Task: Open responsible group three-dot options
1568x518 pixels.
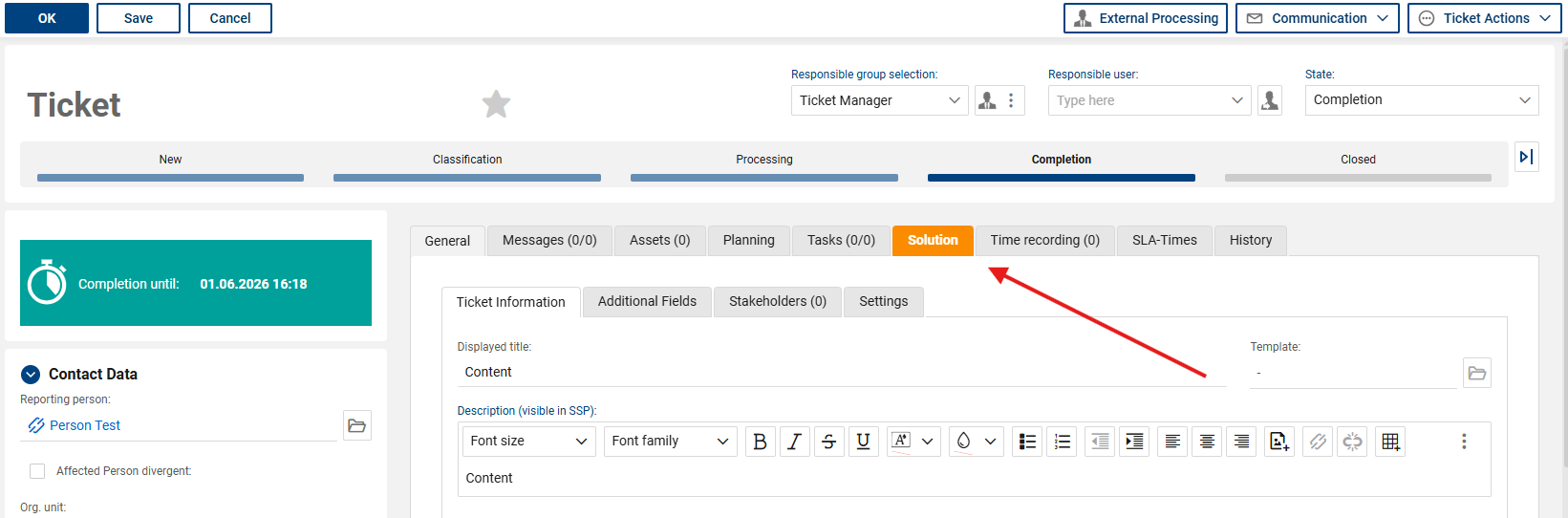Action: click(x=1012, y=100)
